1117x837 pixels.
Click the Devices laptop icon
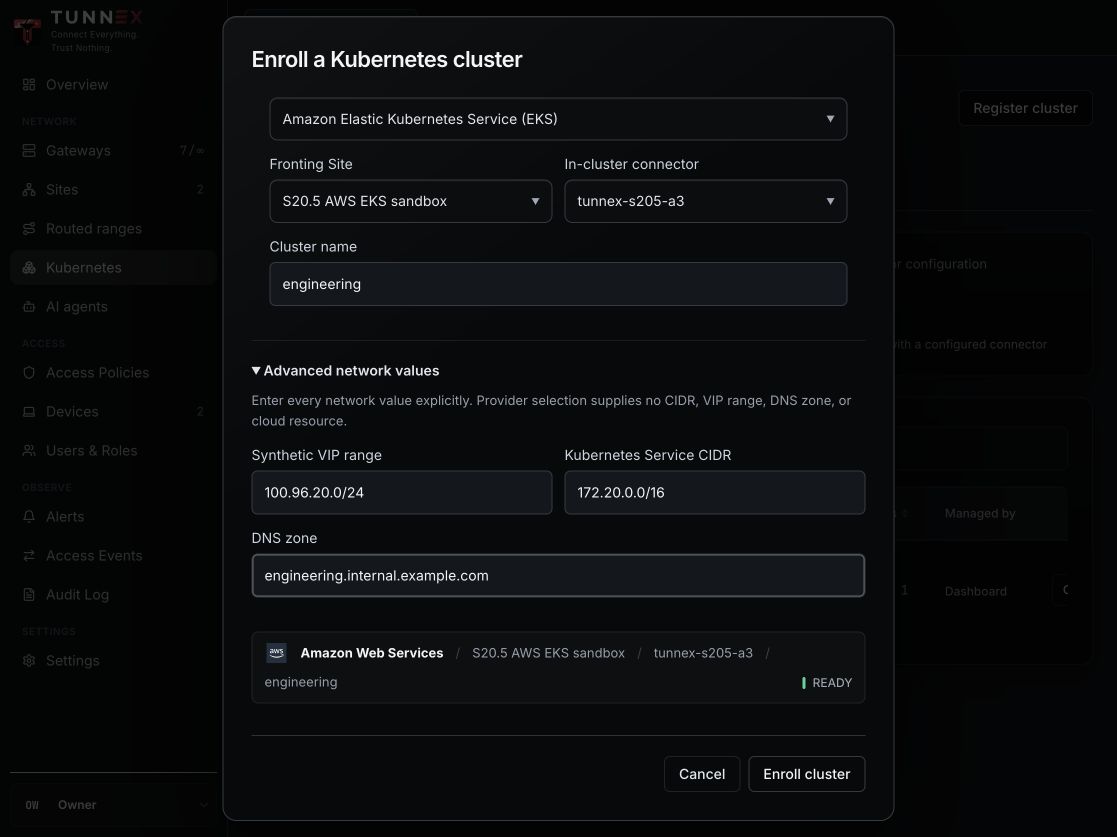[28, 412]
